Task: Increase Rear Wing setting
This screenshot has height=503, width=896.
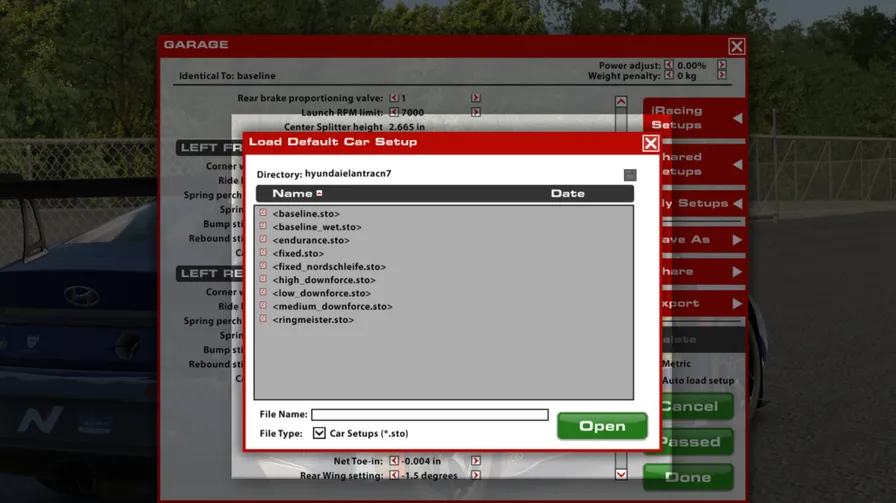Action: coord(475,474)
